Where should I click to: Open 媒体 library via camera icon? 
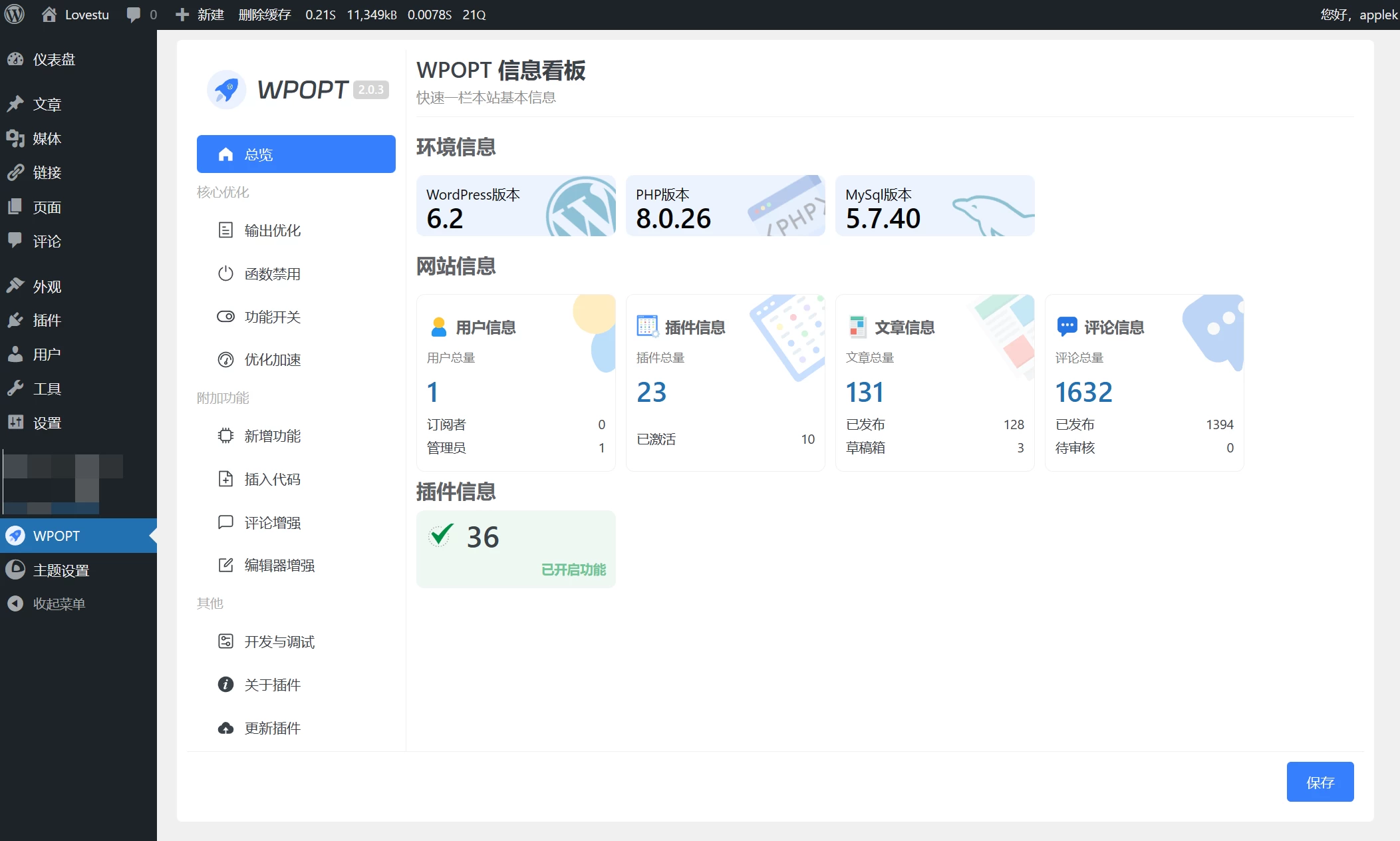(x=16, y=138)
